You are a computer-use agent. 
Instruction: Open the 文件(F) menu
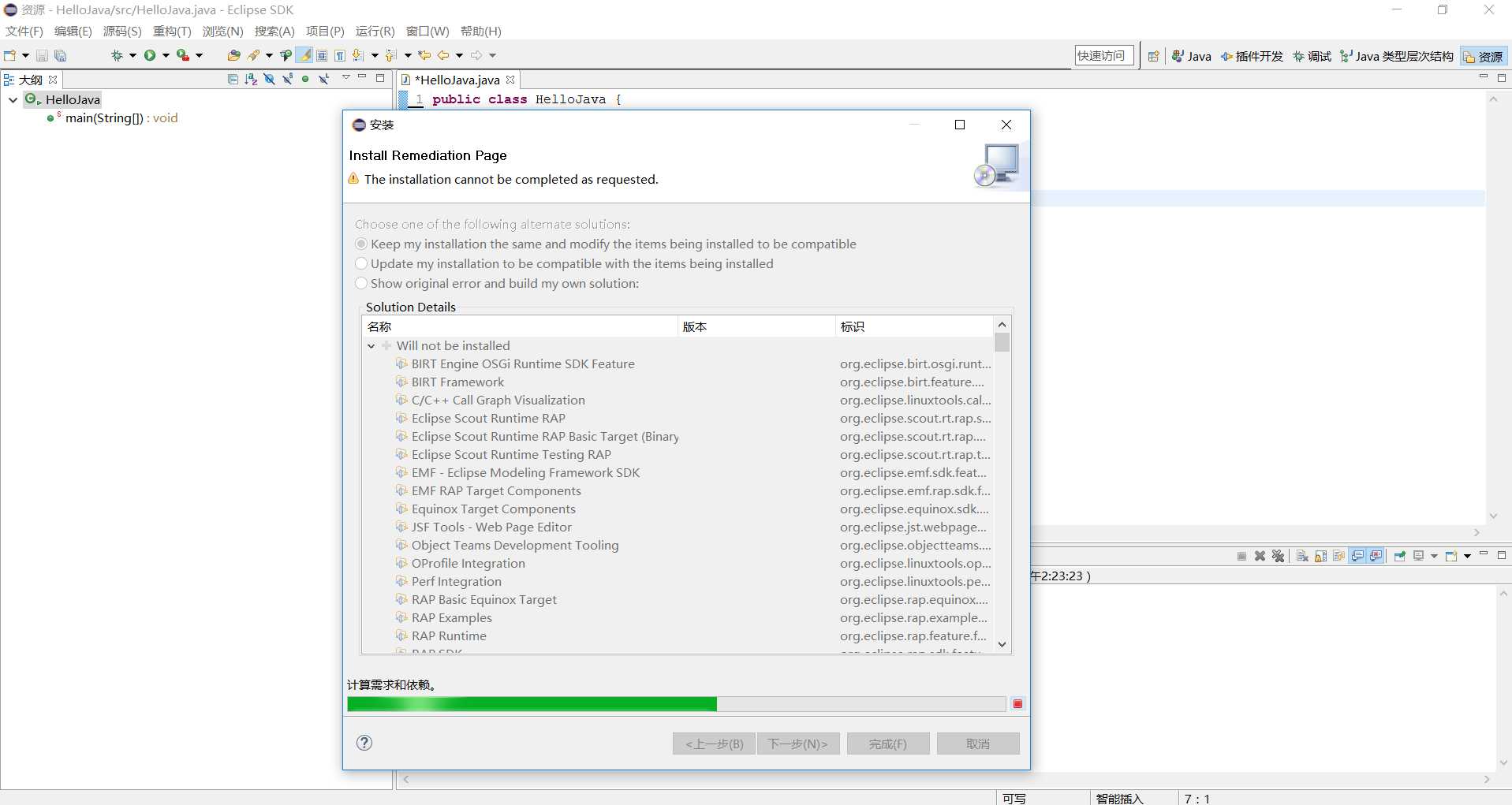pyautogui.click(x=24, y=31)
